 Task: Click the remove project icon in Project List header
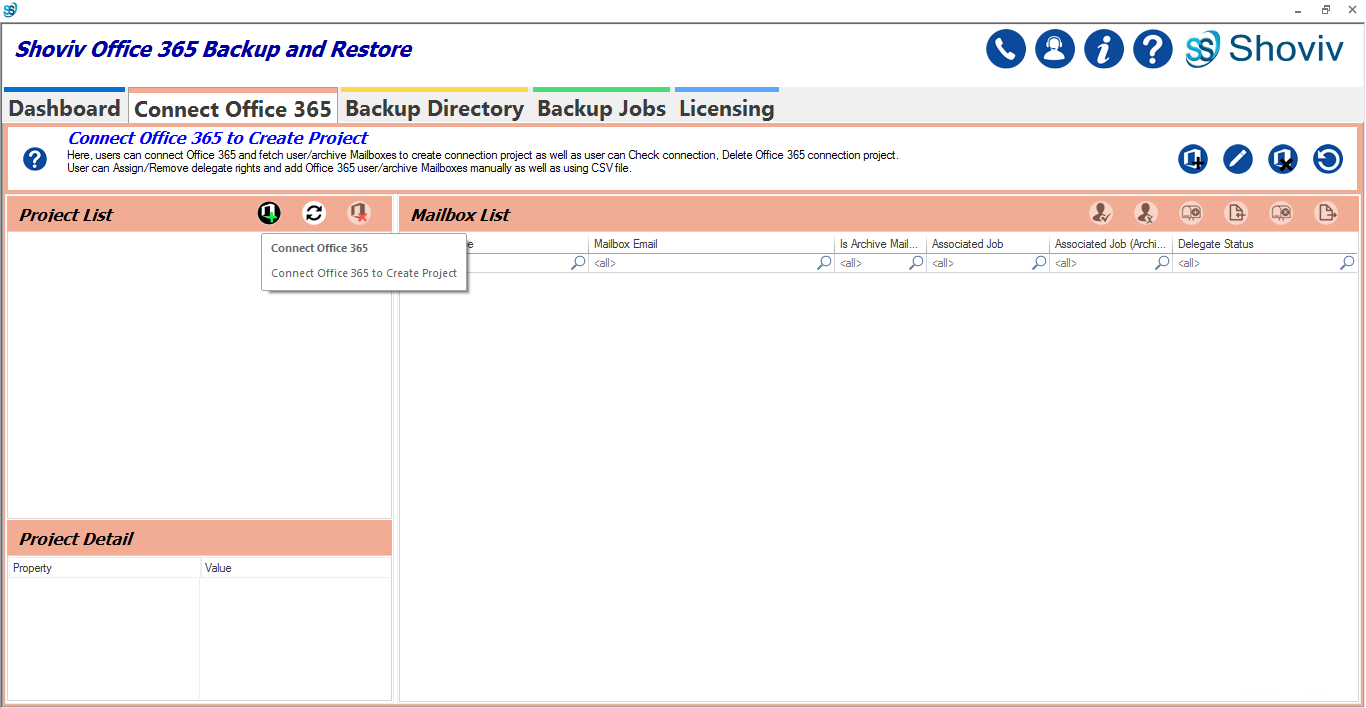[359, 213]
